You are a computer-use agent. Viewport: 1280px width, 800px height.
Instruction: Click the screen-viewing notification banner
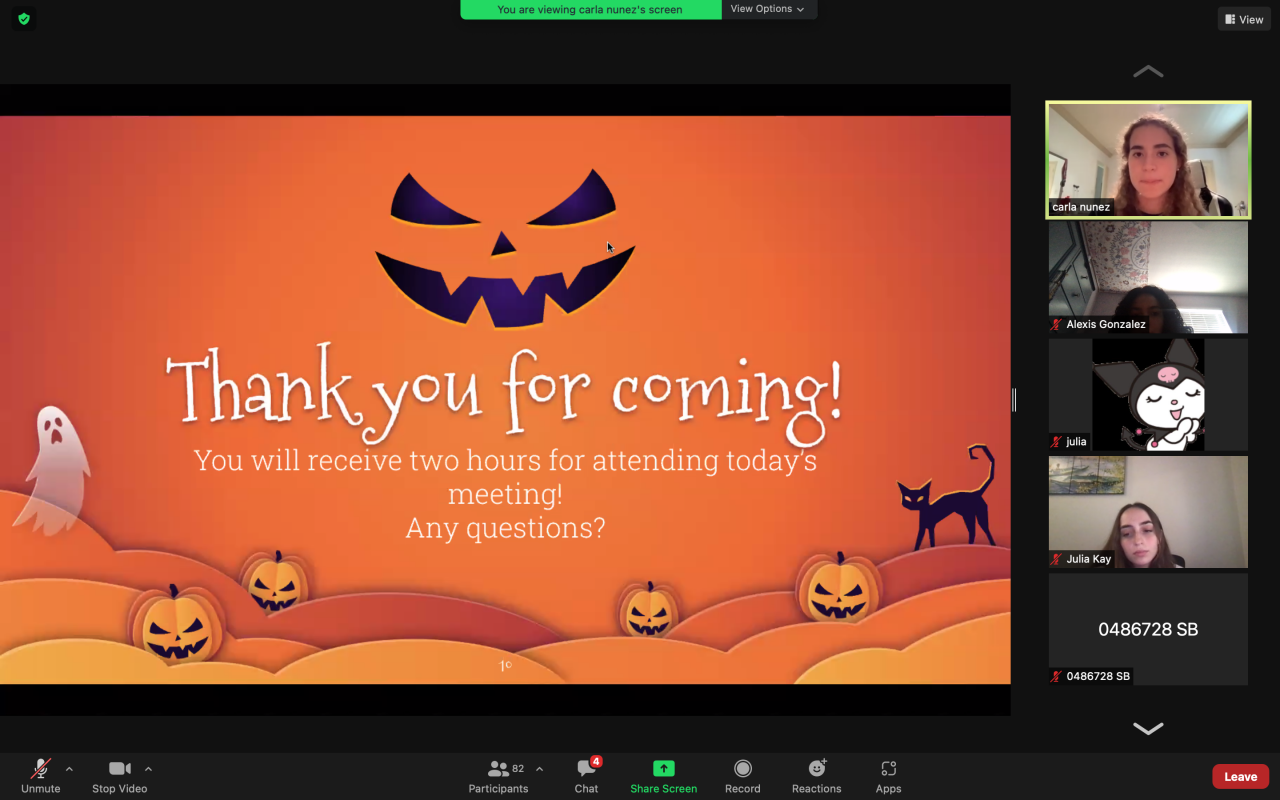(590, 9)
